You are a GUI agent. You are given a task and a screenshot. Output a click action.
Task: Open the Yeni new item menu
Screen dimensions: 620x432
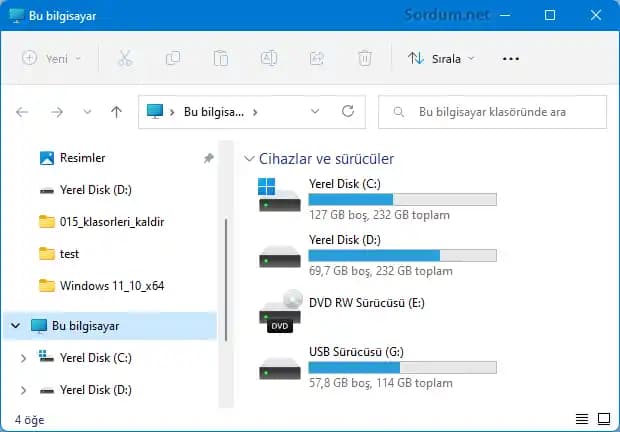(x=52, y=58)
